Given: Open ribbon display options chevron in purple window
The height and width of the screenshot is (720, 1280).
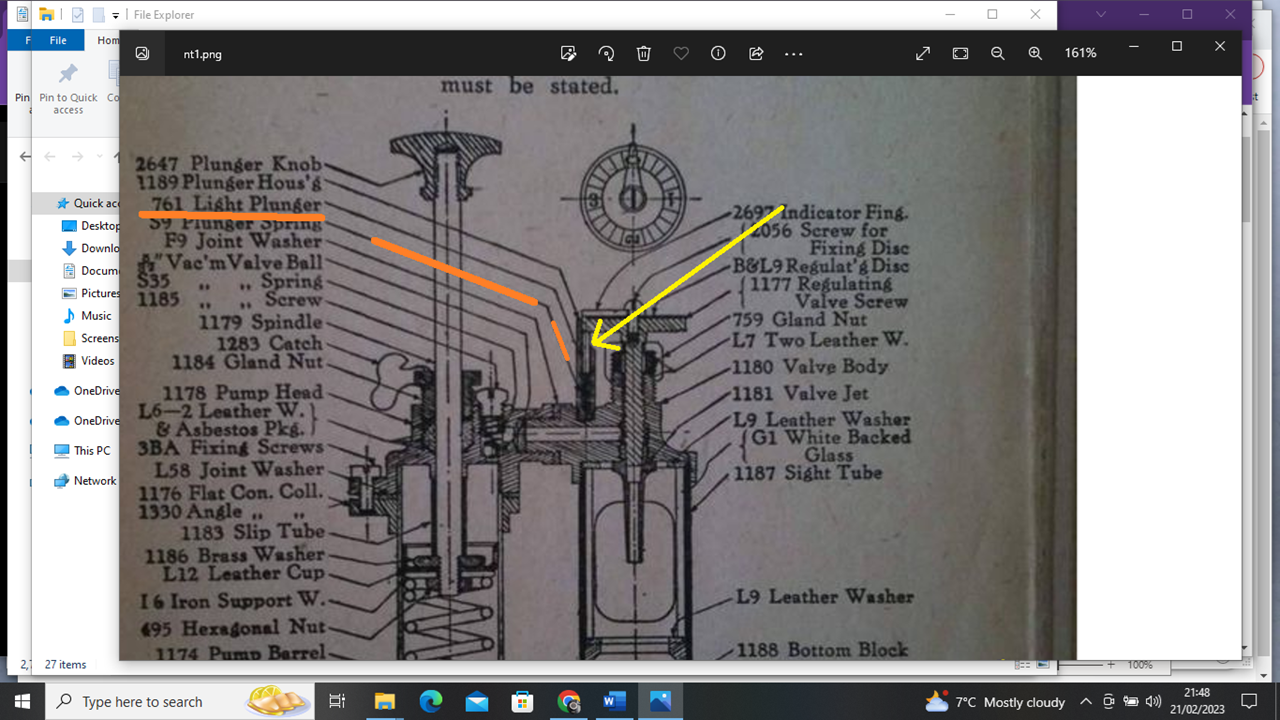Looking at the screenshot, I should [x=1103, y=14].
